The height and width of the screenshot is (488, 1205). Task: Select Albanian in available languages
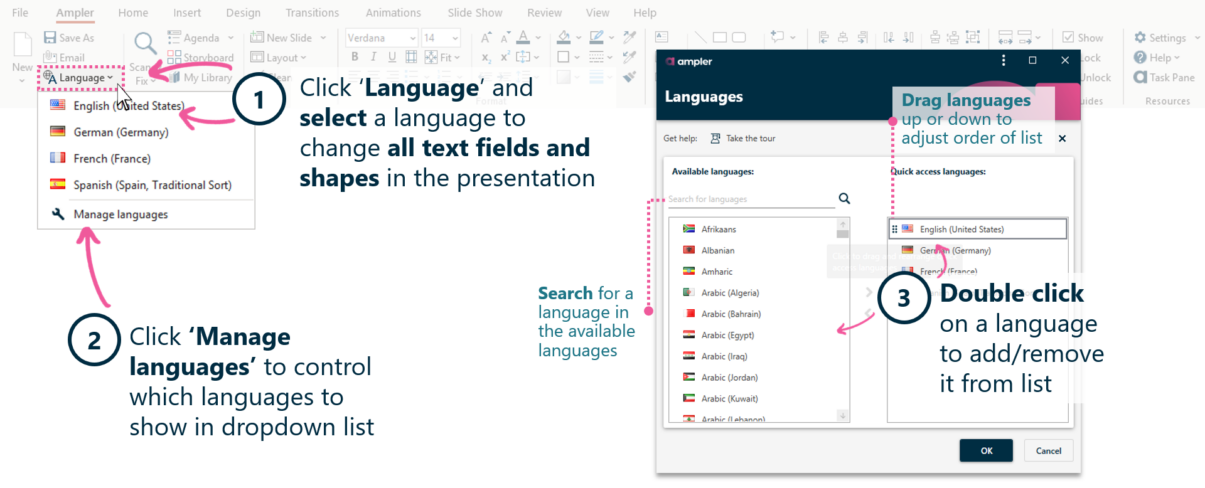pos(752,250)
